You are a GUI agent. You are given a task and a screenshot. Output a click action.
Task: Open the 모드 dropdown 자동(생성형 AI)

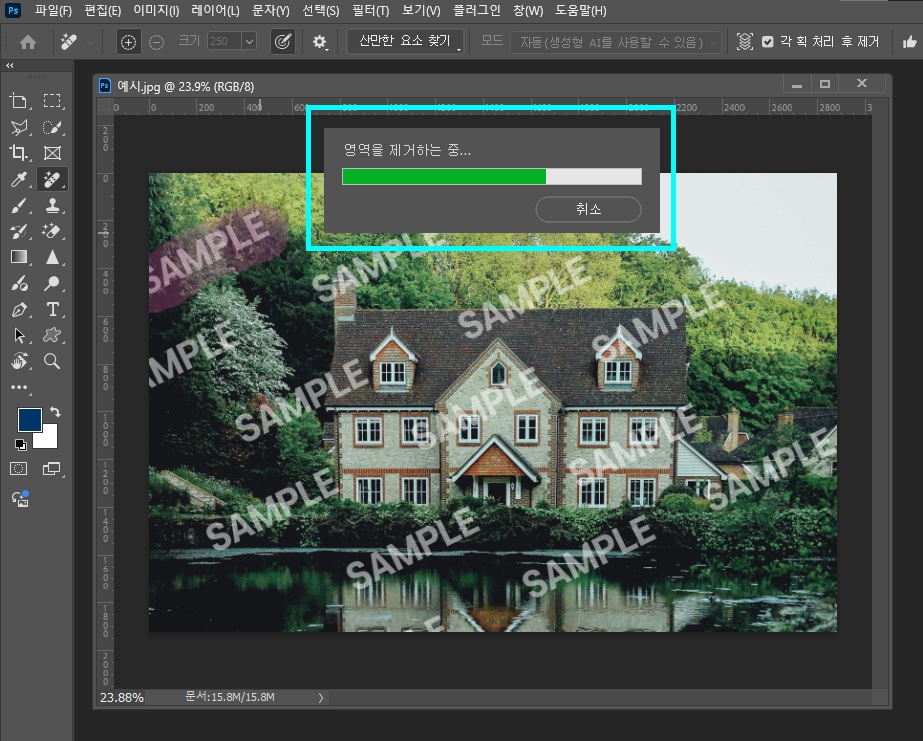pos(616,42)
